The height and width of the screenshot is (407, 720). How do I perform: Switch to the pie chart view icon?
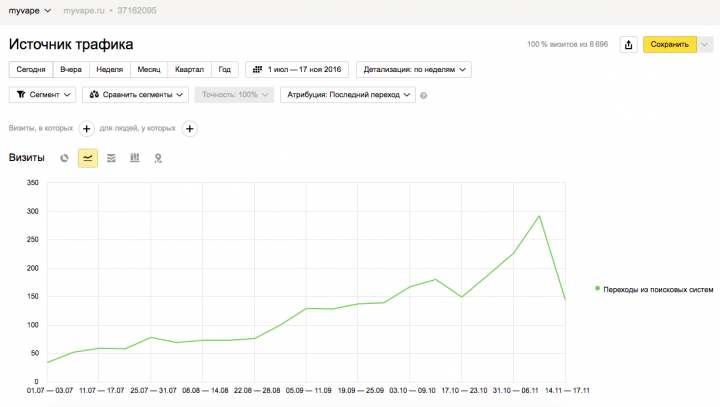64,158
